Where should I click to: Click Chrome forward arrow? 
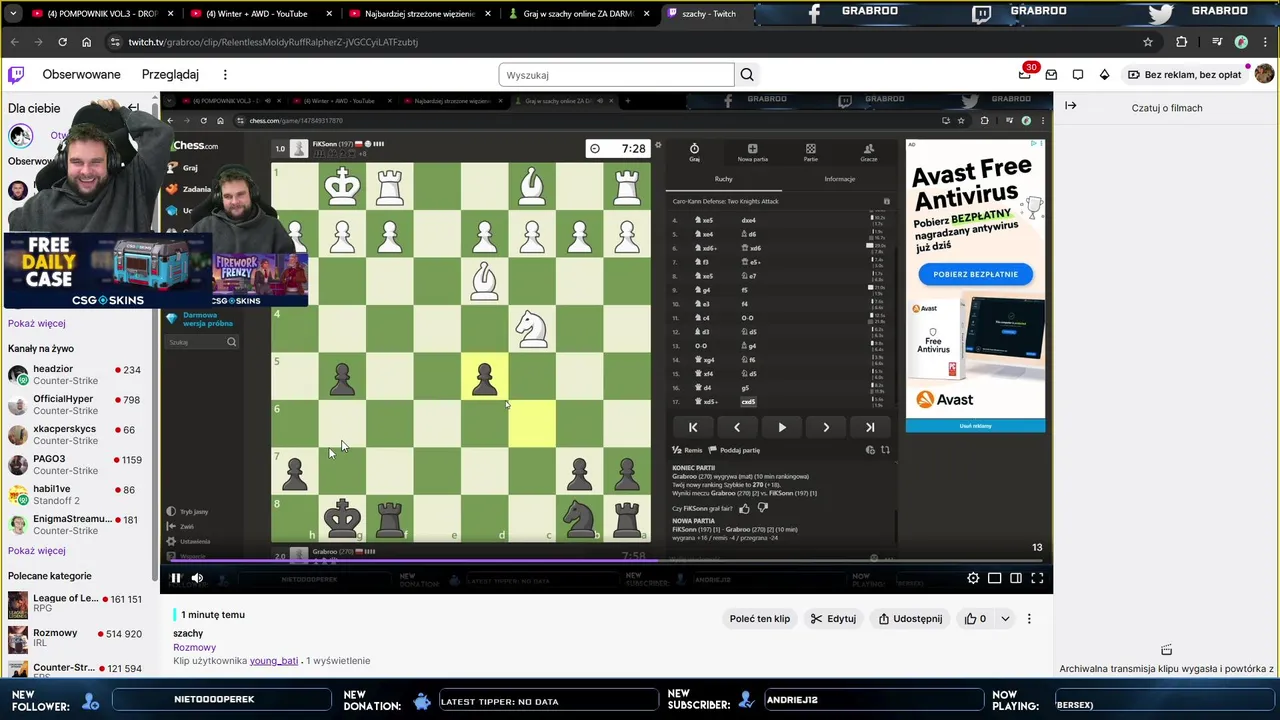tap(38, 42)
